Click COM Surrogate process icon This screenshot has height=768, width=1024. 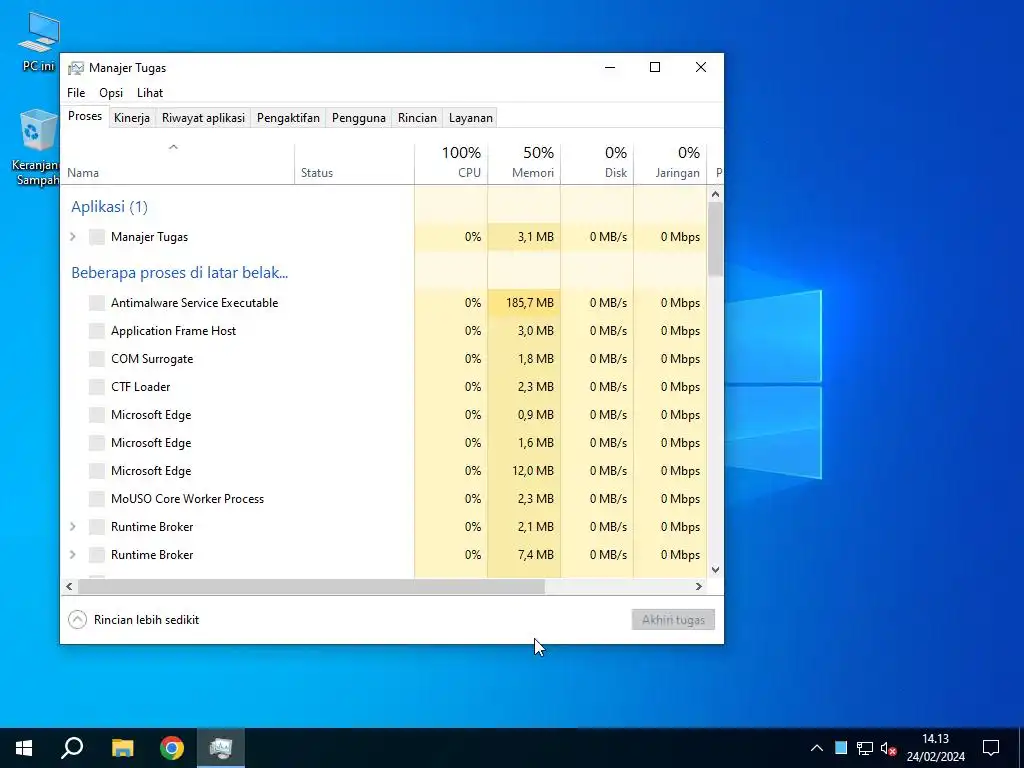click(x=97, y=359)
